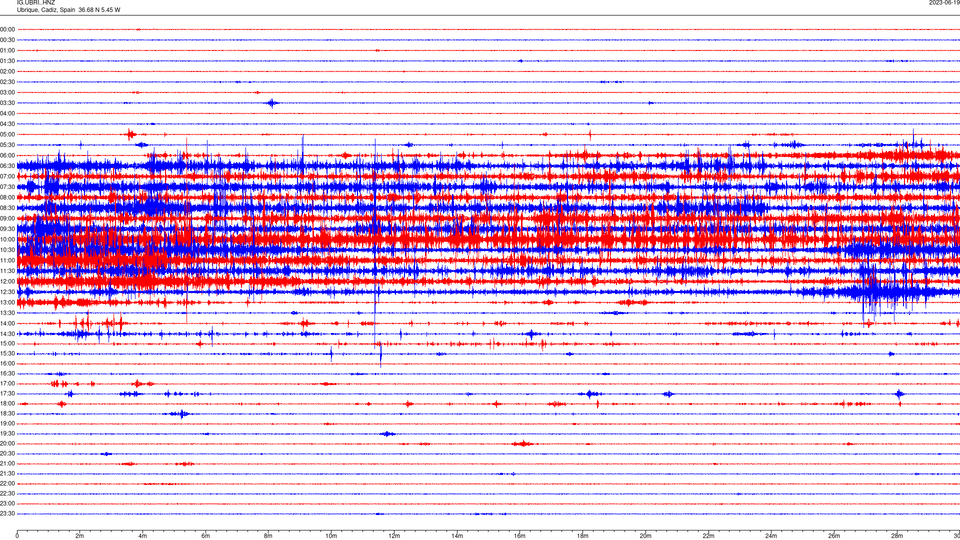Click the 28m tick label on axis
The height and width of the screenshot is (540, 960).
[x=897, y=536]
